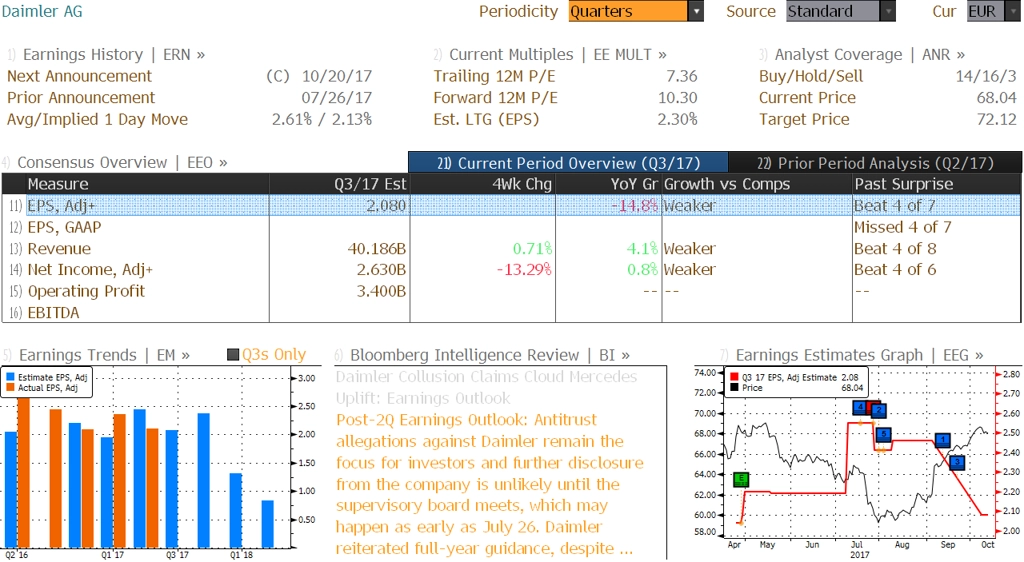Click red square for Q3 17 EPS legend
This screenshot has height=562, width=1024.
pyautogui.click(x=735, y=377)
